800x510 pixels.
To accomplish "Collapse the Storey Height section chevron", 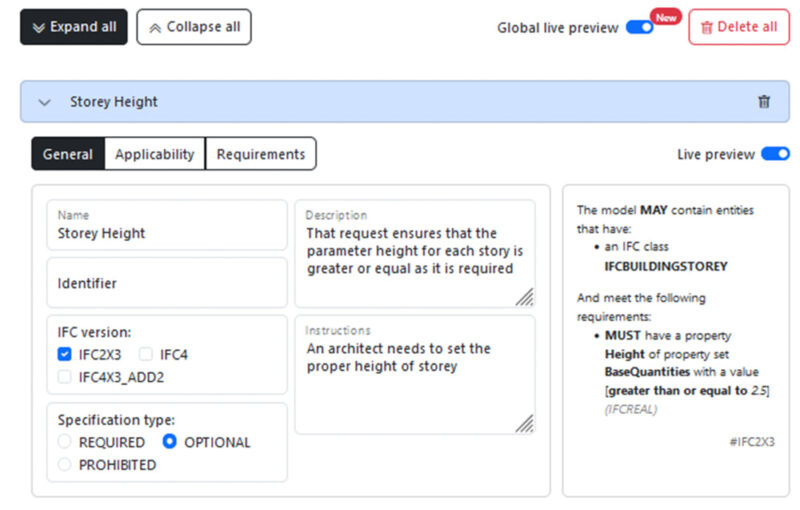I will (x=44, y=103).
